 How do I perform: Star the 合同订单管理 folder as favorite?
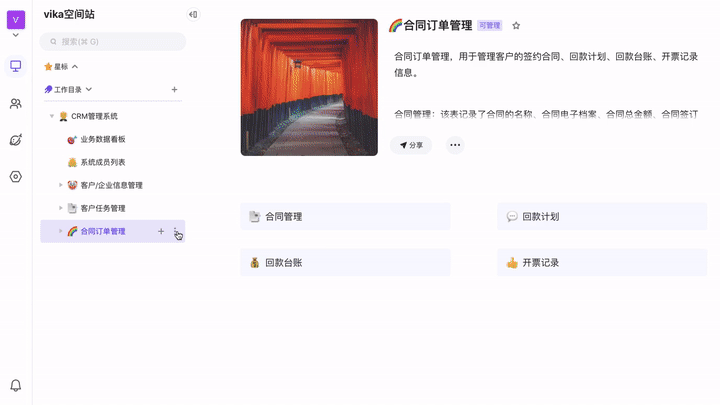point(516,26)
